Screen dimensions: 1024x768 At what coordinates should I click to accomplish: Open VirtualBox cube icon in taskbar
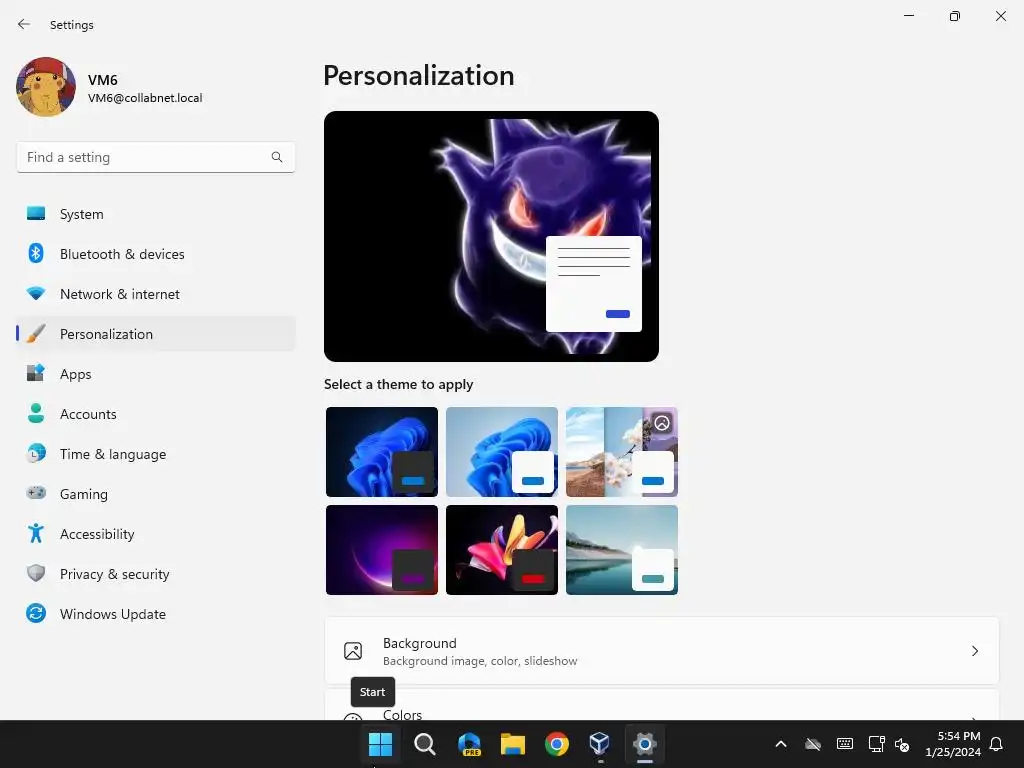600,744
